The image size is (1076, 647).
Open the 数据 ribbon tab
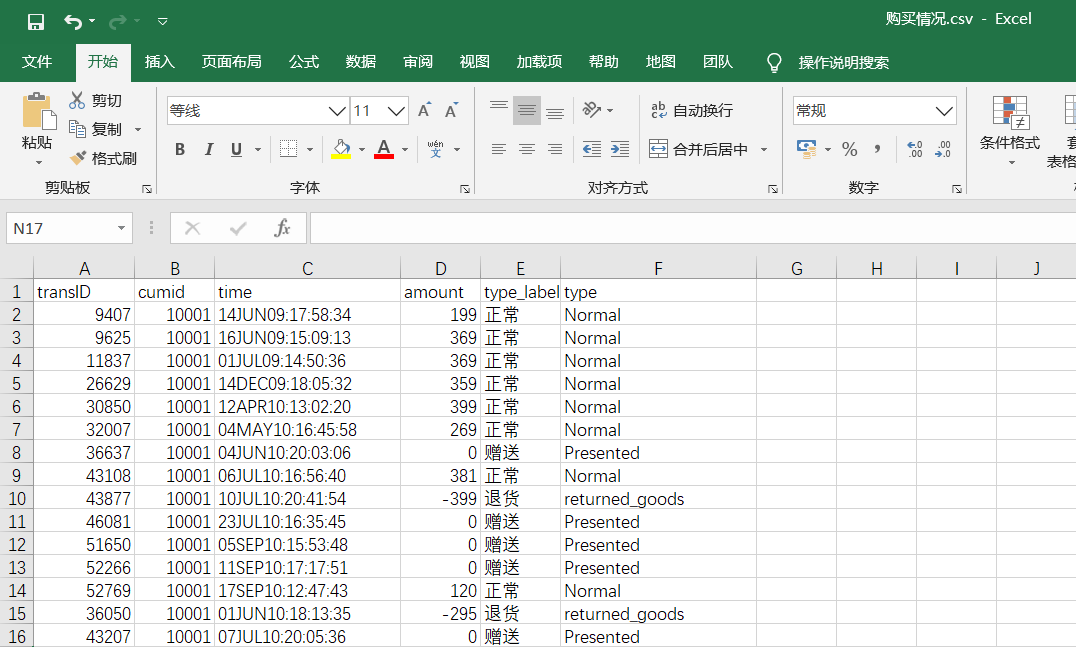click(359, 61)
